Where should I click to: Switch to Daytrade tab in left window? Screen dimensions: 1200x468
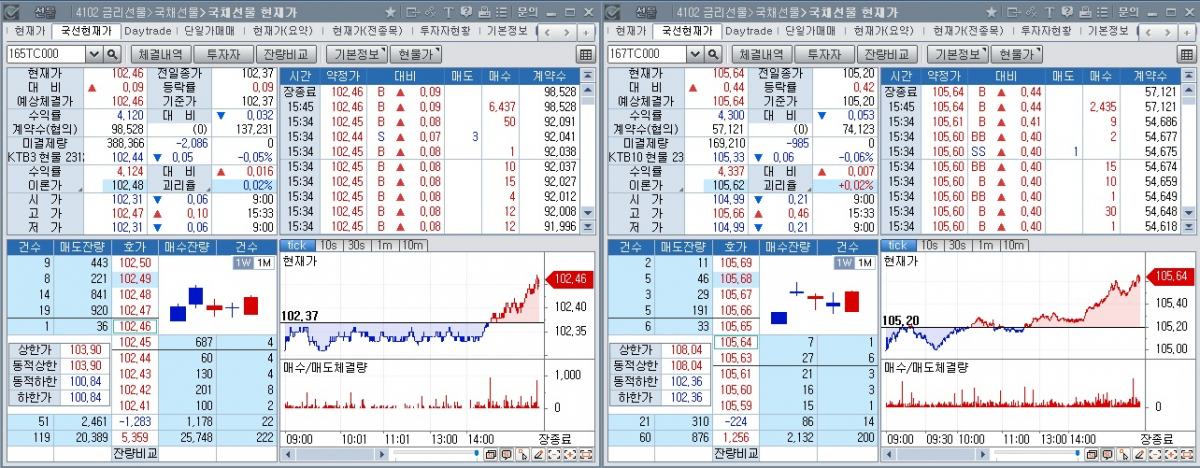click(x=149, y=31)
